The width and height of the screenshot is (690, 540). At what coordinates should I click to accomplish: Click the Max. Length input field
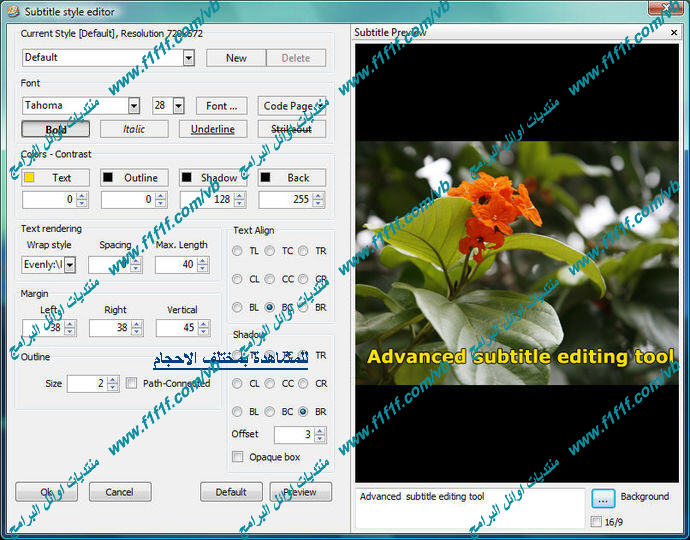[x=175, y=265]
